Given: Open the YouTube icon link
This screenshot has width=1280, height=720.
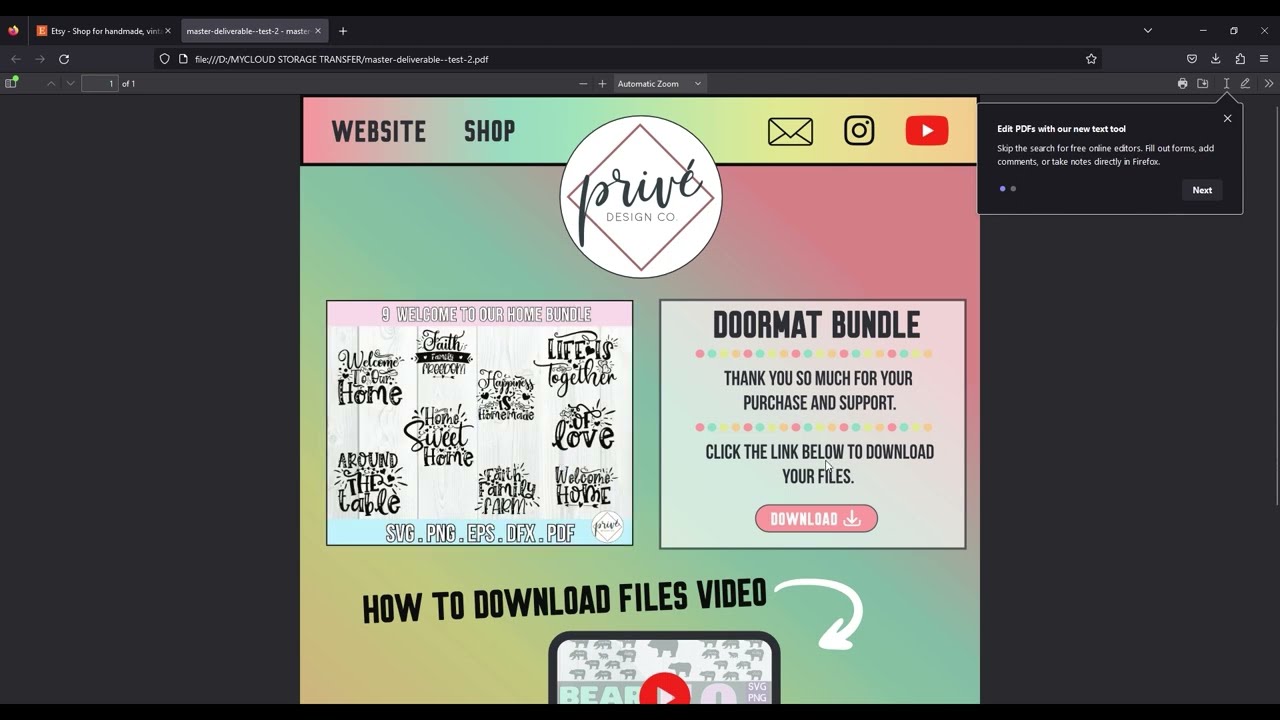Looking at the screenshot, I should click(x=927, y=131).
